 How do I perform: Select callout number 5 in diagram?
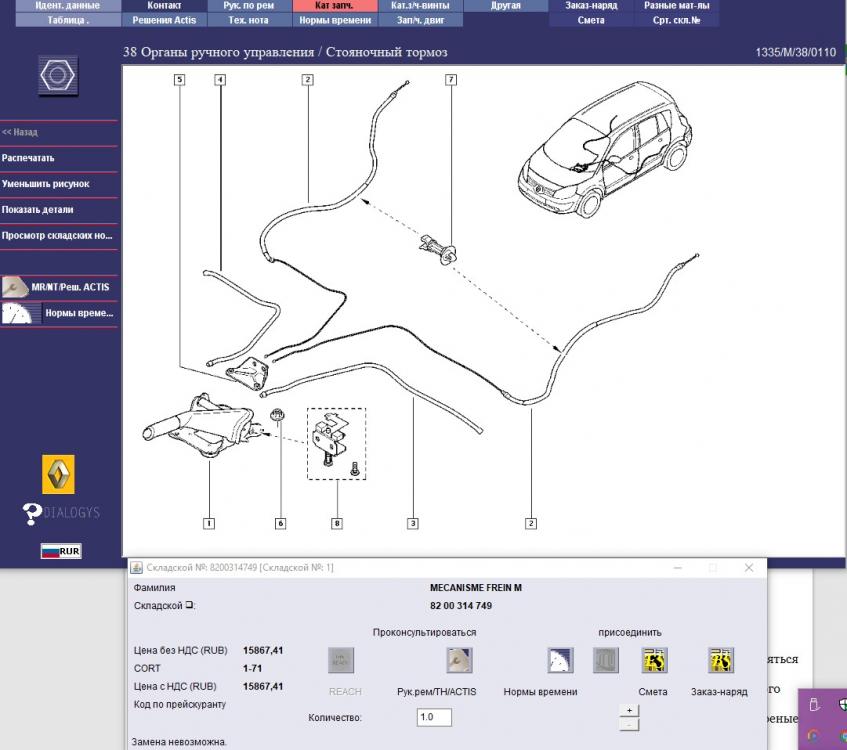tap(179, 80)
